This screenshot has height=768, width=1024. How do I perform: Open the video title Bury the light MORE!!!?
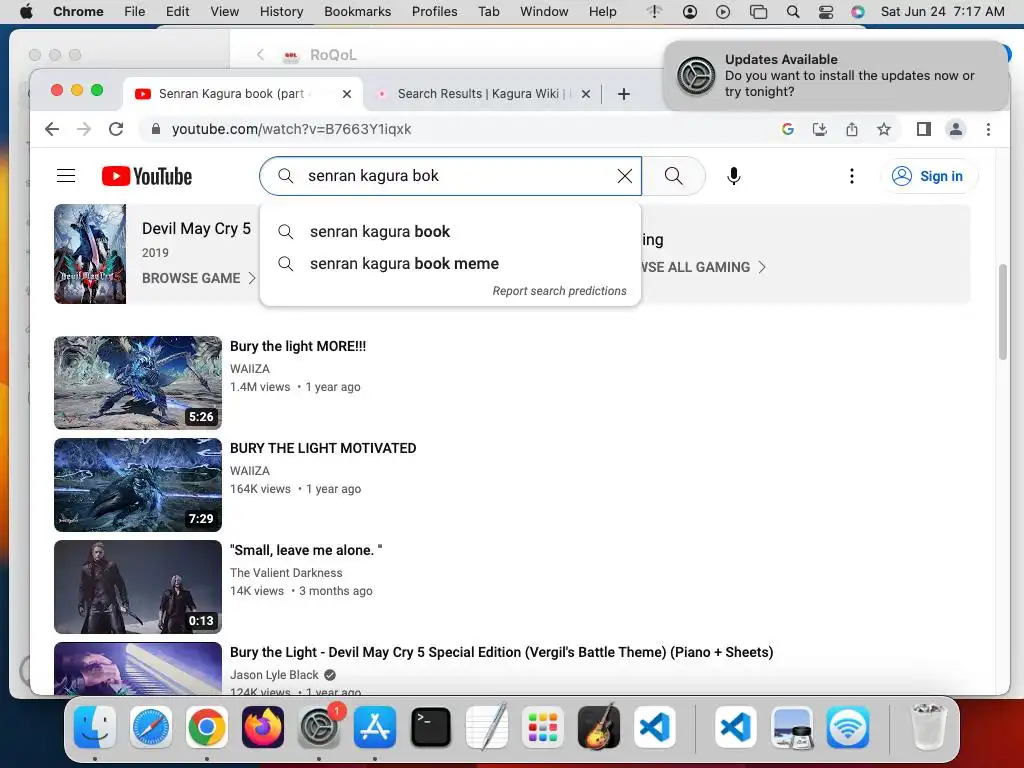click(x=298, y=346)
